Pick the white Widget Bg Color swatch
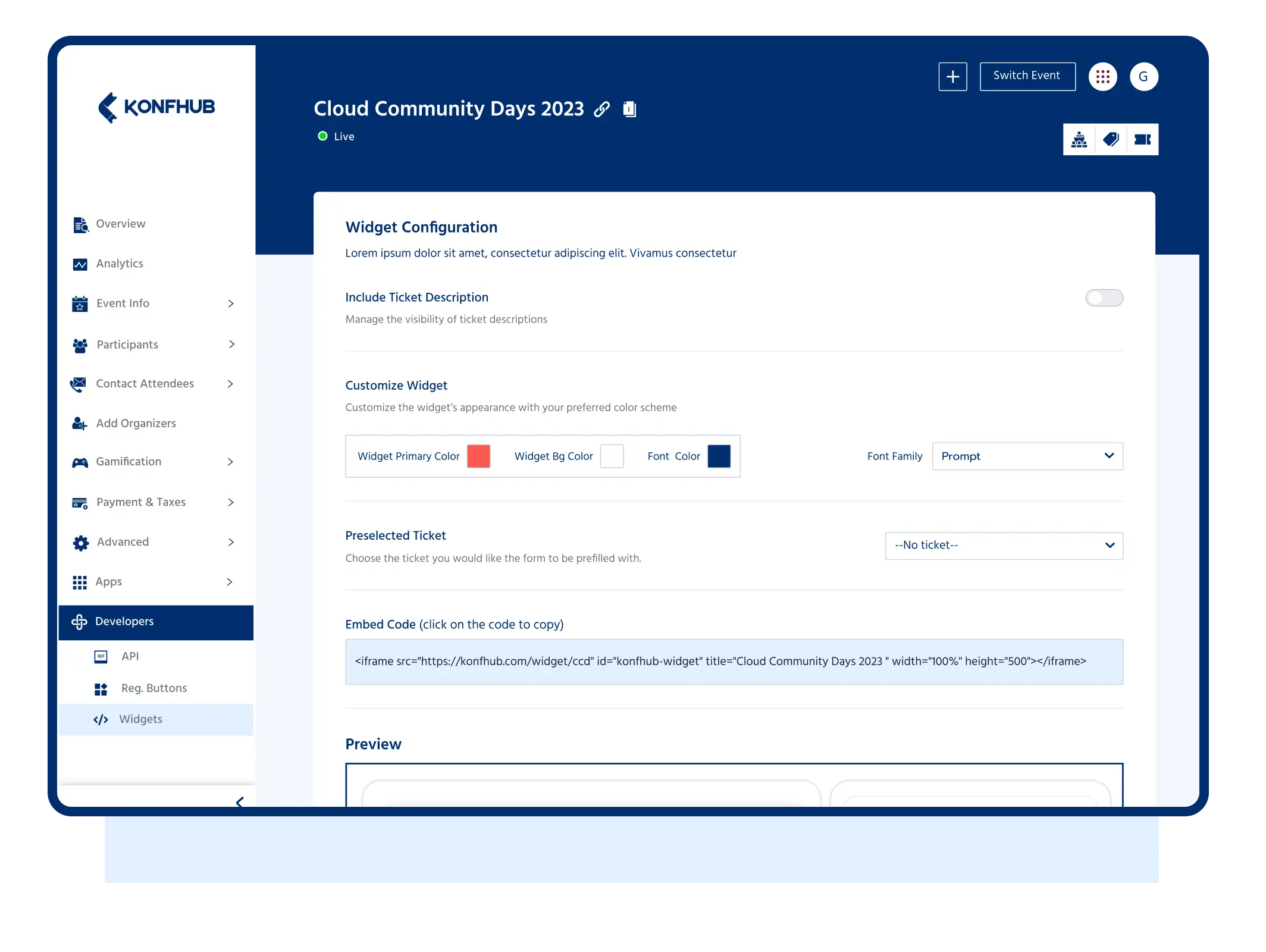The image size is (1266, 952). [x=612, y=456]
